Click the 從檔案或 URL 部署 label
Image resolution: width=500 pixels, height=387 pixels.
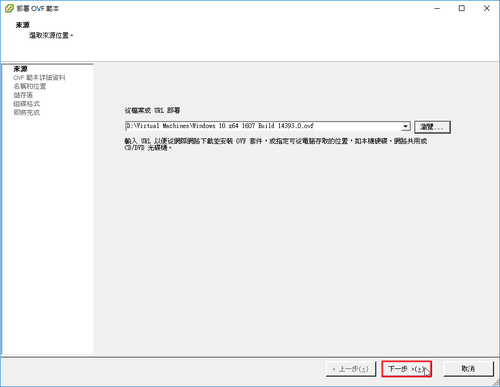point(152,110)
